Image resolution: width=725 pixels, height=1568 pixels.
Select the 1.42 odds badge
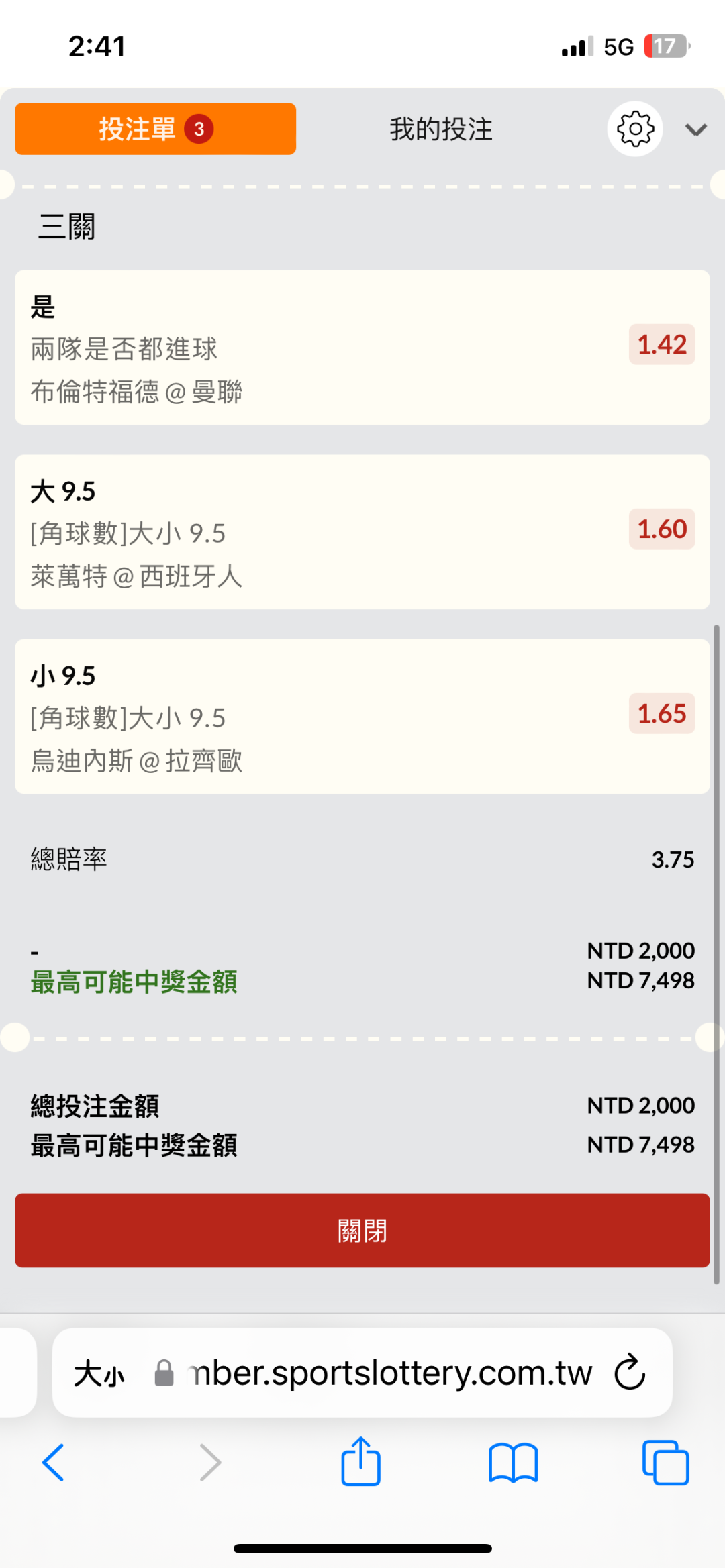[x=661, y=345]
